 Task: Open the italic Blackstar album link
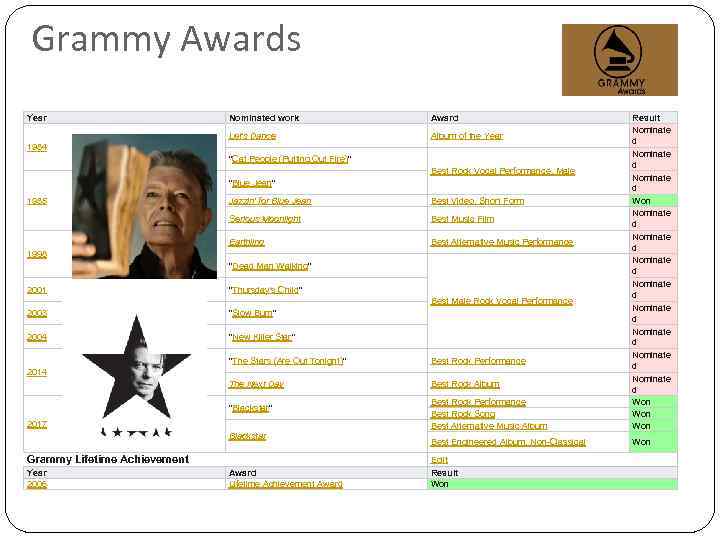click(x=248, y=436)
